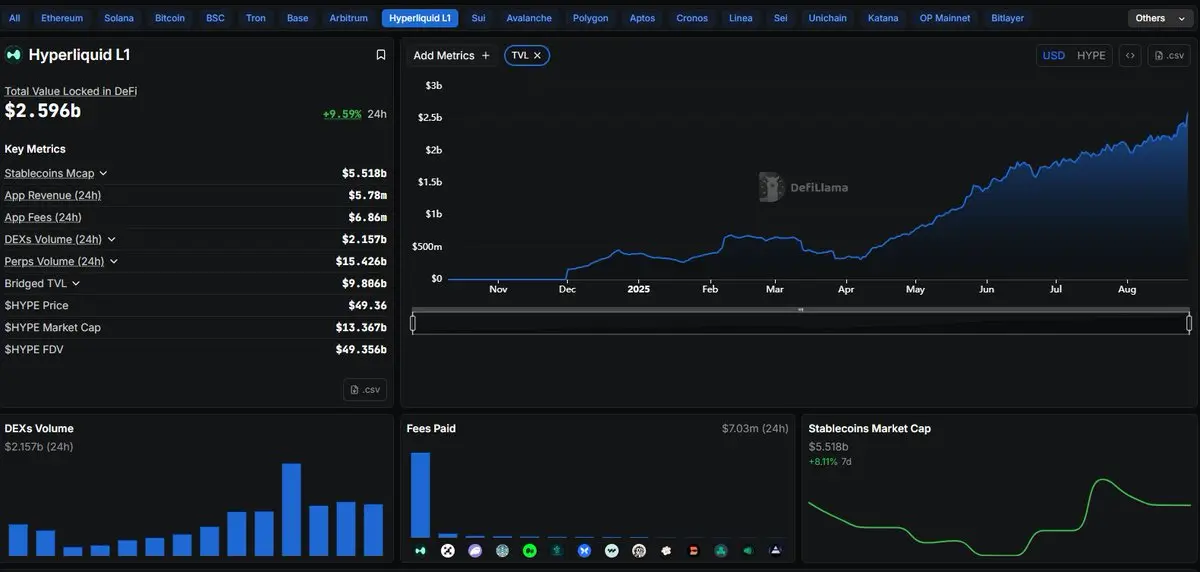Screen dimensions: 1200x572
Task: Click the left handle of the time range slider
Action: (413, 323)
